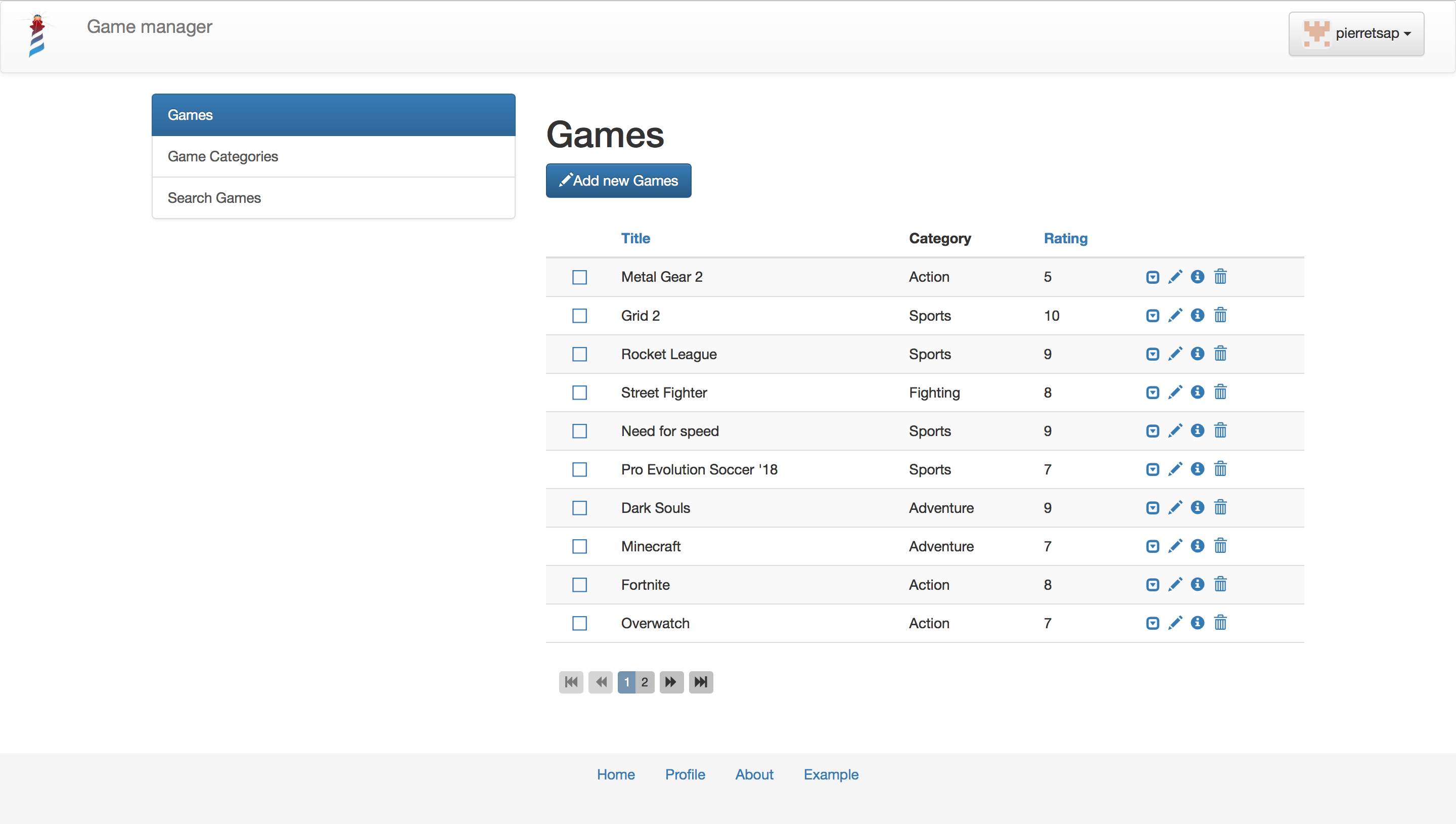Edit Metal Gear 2 with pencil icon

tap(1175, 277)
